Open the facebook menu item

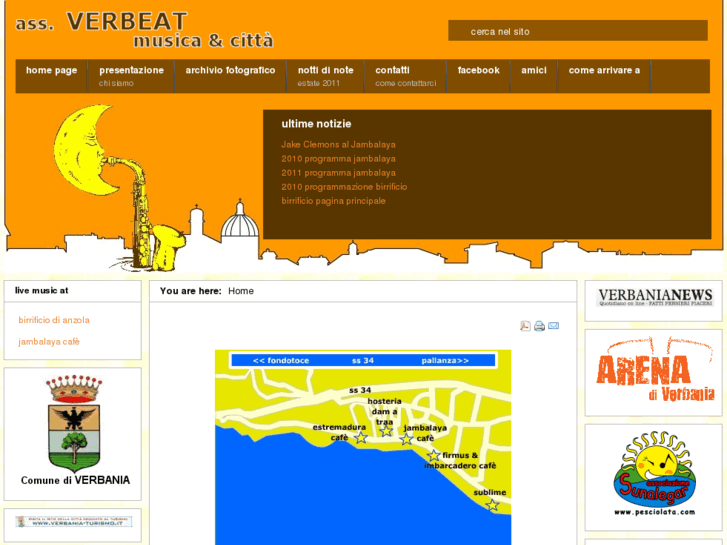(478, 76)
